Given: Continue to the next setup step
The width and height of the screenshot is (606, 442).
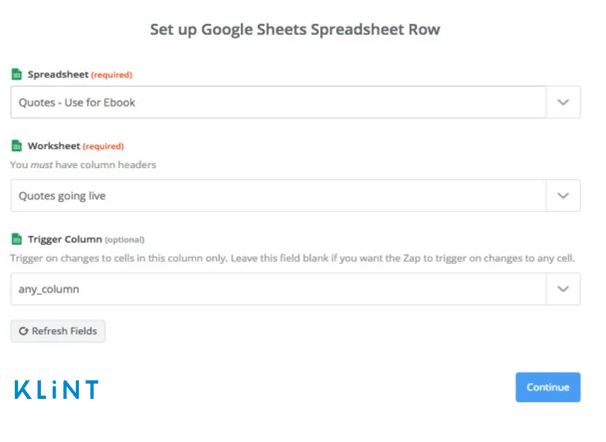Looking at the screenshot, I should click(548, 387).
